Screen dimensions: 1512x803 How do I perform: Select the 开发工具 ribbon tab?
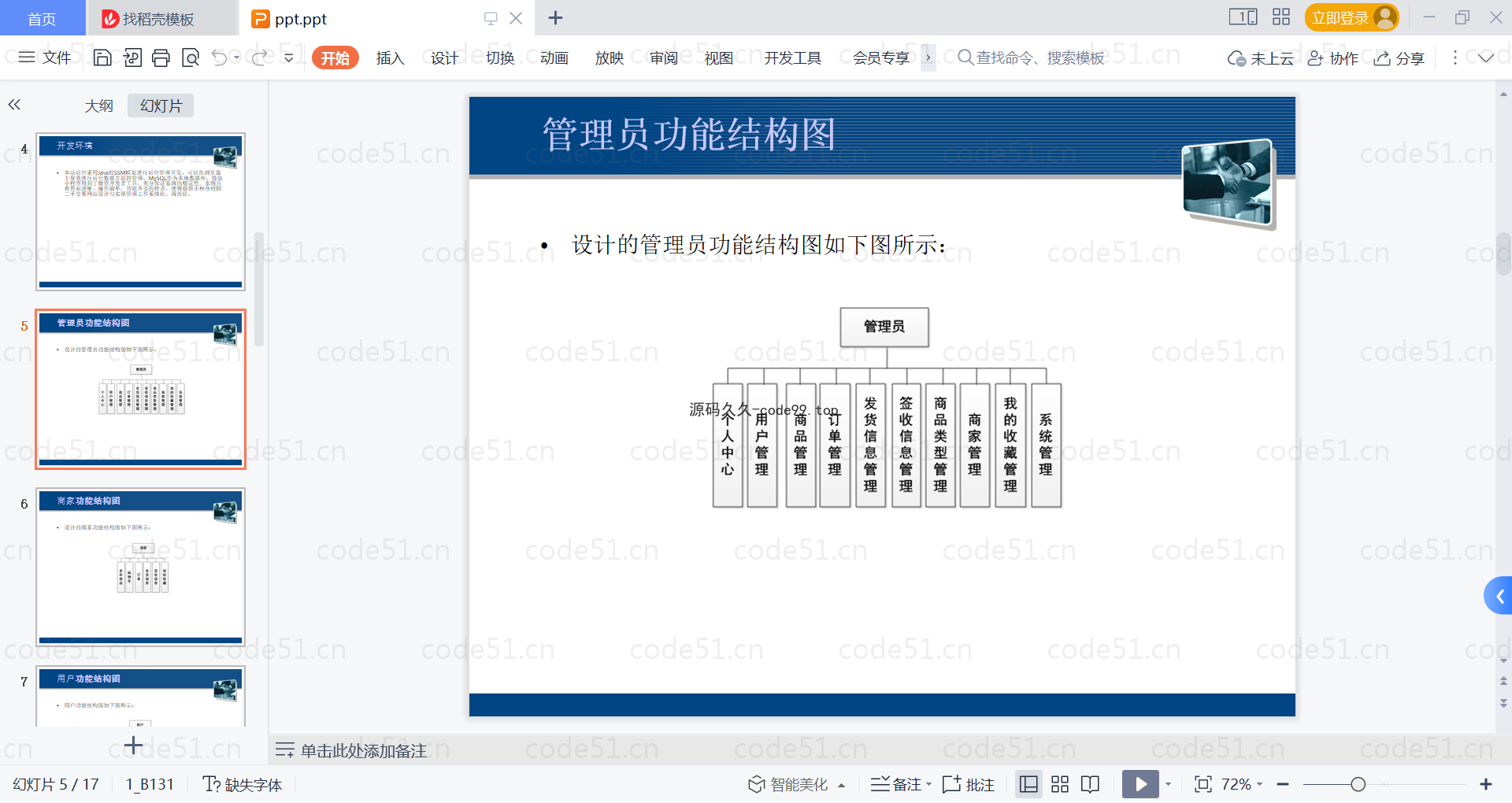tap(792, 58)
